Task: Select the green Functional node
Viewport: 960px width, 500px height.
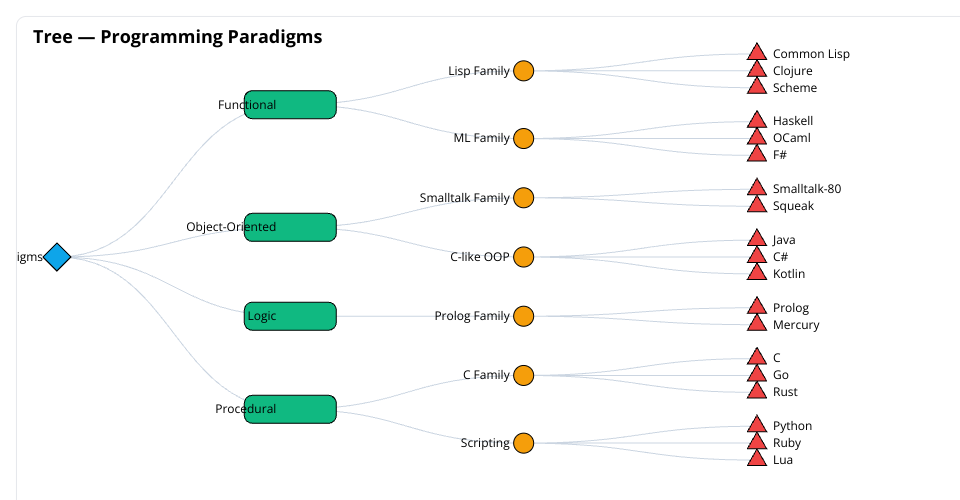Action: [x=290, y=105]
